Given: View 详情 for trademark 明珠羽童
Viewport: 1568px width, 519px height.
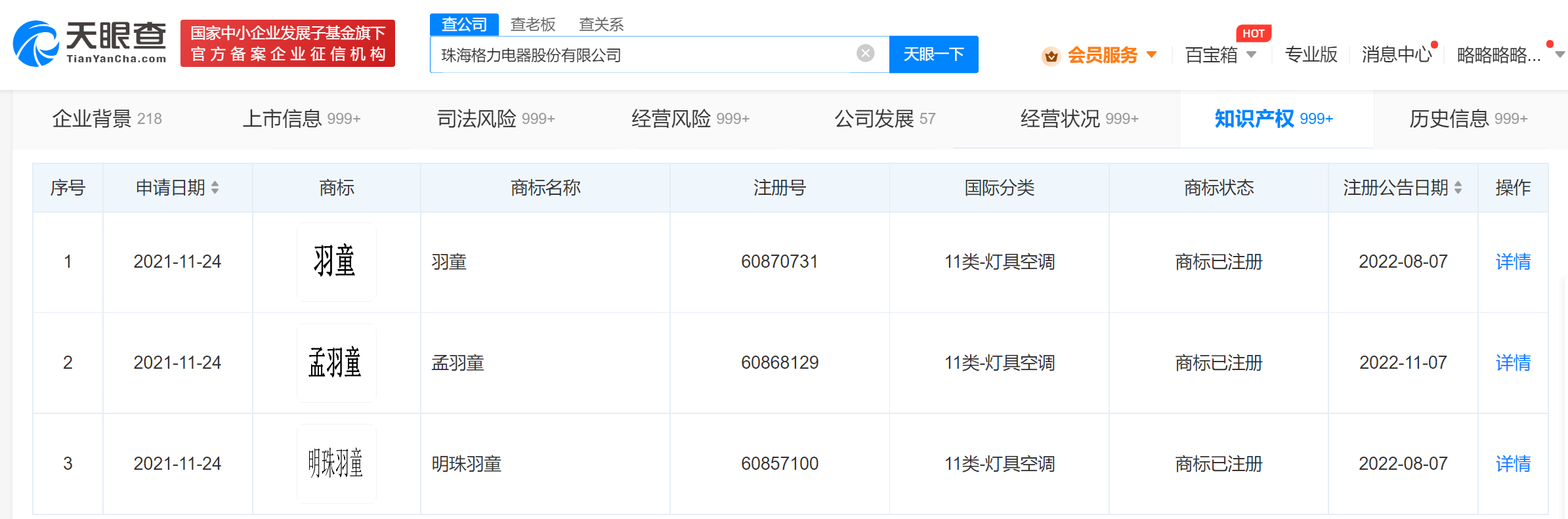Looking at the screenshot, I should tap(1512, 464).
